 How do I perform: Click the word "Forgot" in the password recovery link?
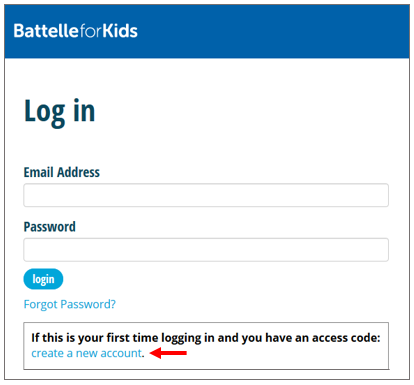click(x=41, y=304)
